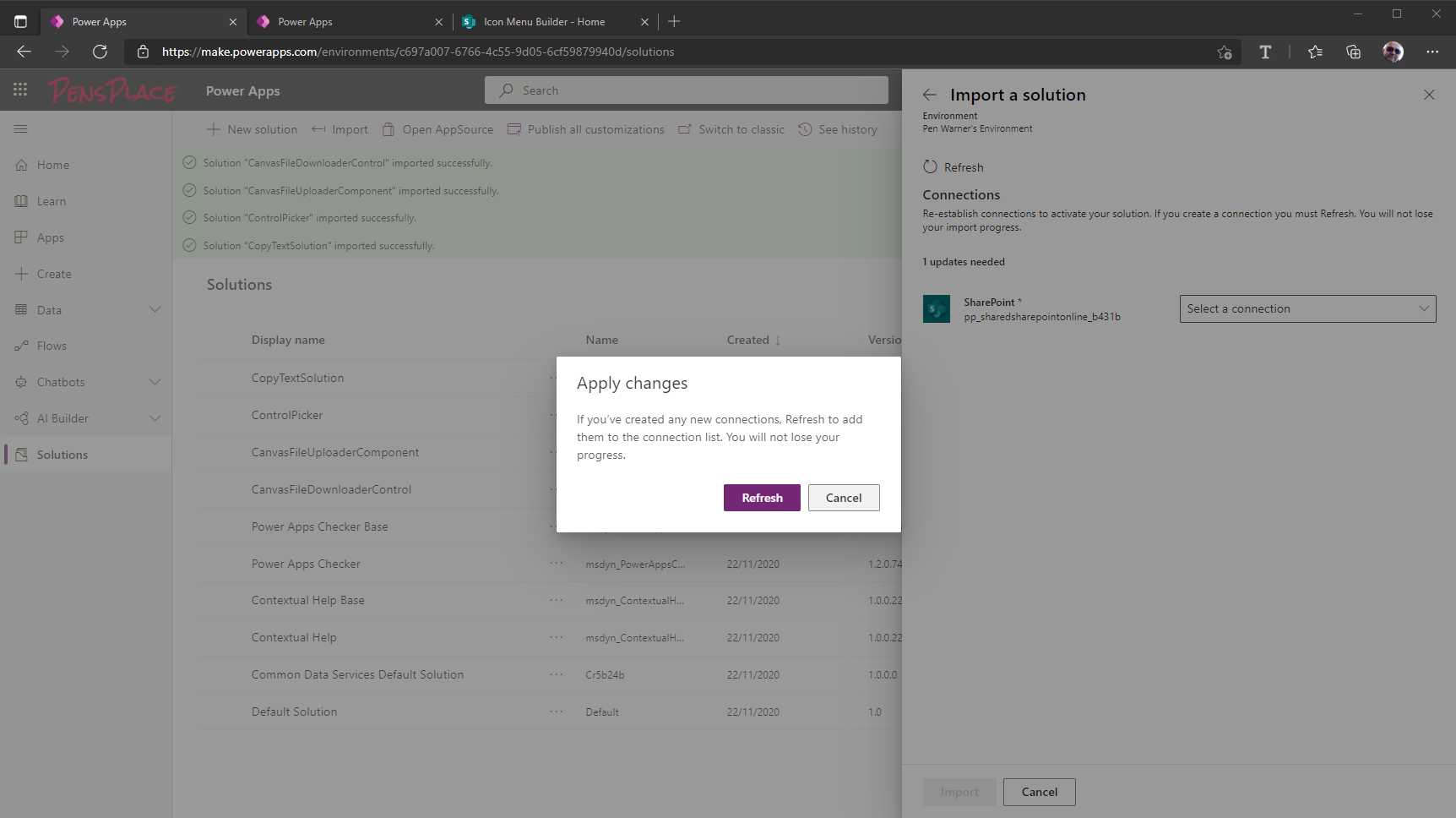Cancel the Apply changes dialog

[x=844, y=498]
